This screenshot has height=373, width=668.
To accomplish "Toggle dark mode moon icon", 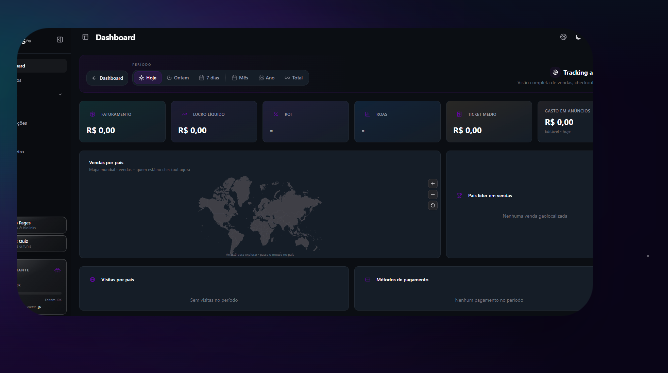I will (578, 37).
